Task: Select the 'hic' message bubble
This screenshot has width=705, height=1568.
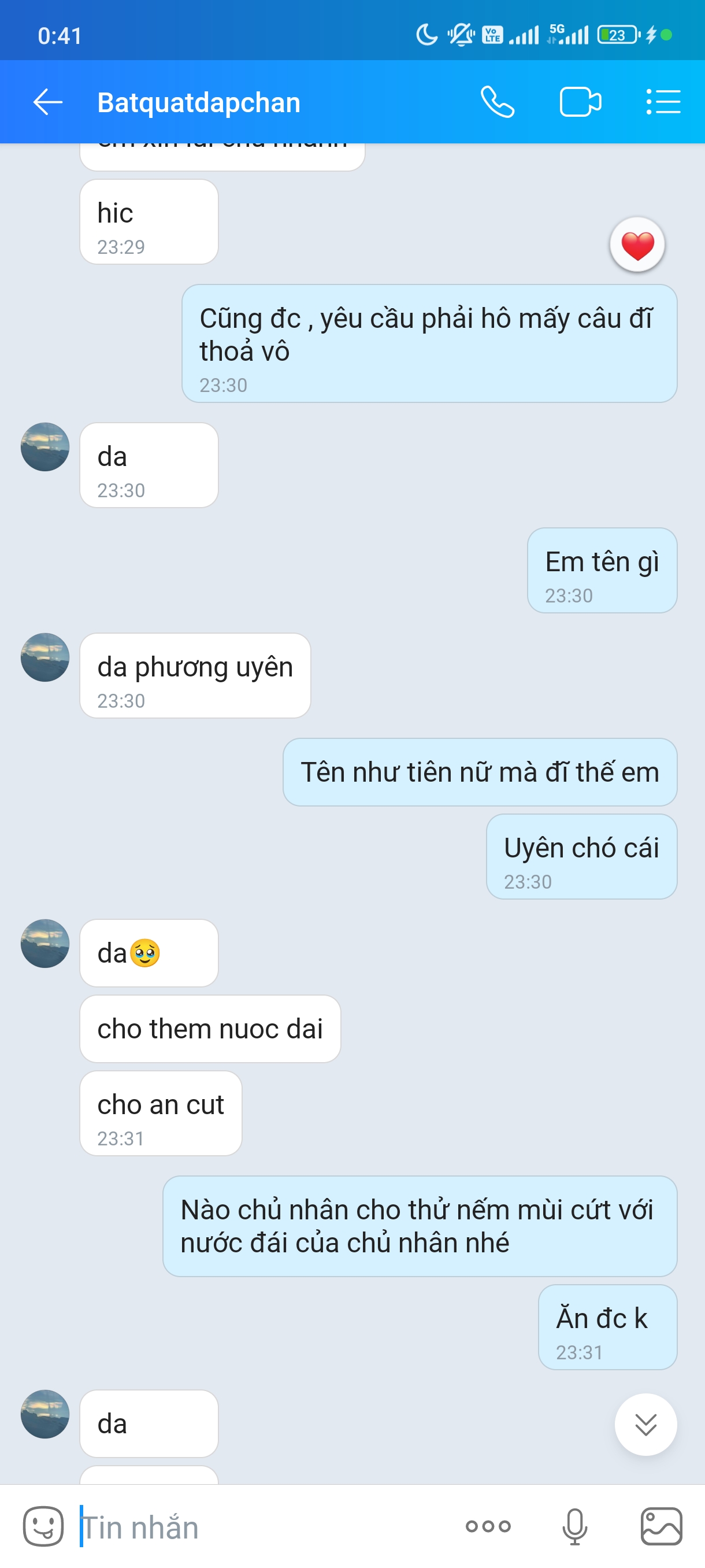Action: [x=149, y=221]
